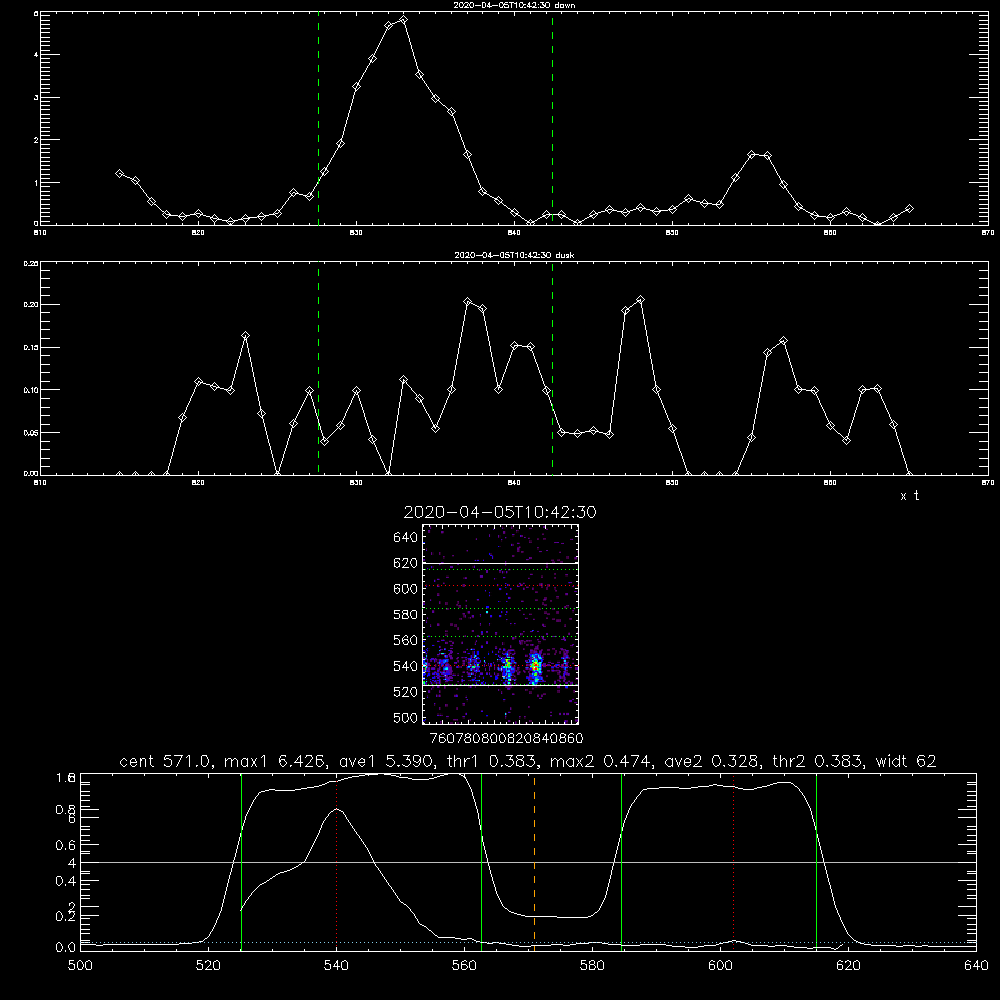1000x1000 pixels.
Task: Click the green vertical line near 585
Action: [x=621, y=862]
